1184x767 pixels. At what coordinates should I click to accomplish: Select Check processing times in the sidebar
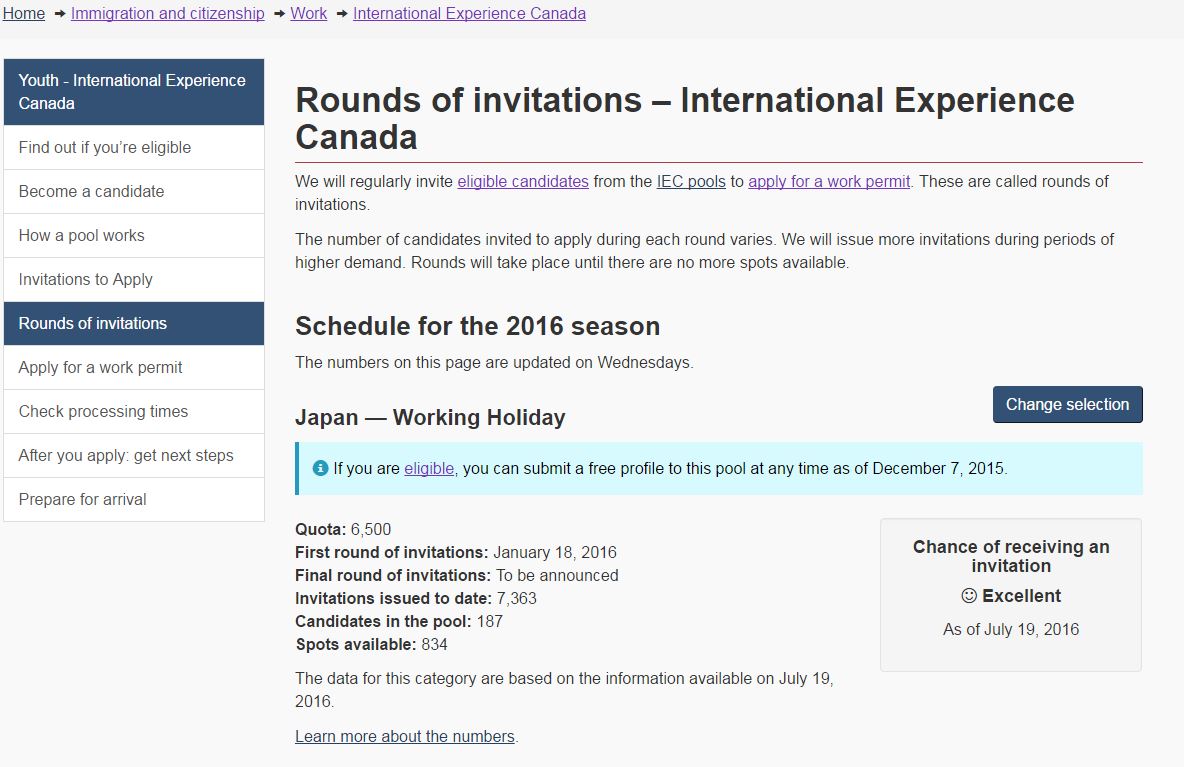click(x=134, y=411)
